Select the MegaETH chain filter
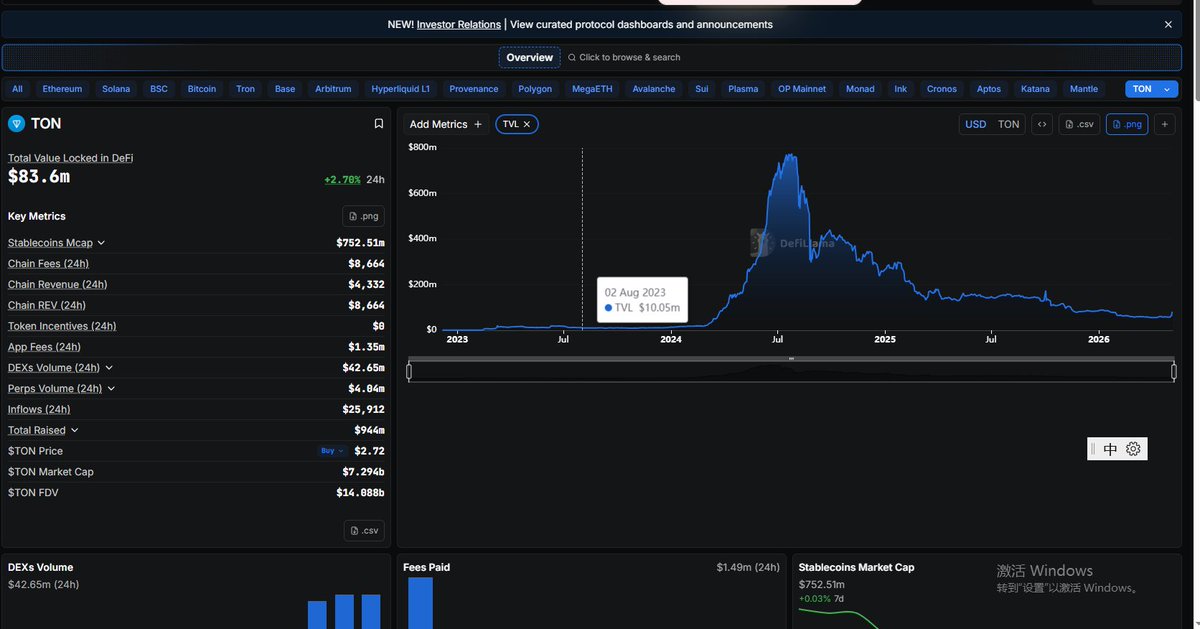 click(x=592, y=89)
